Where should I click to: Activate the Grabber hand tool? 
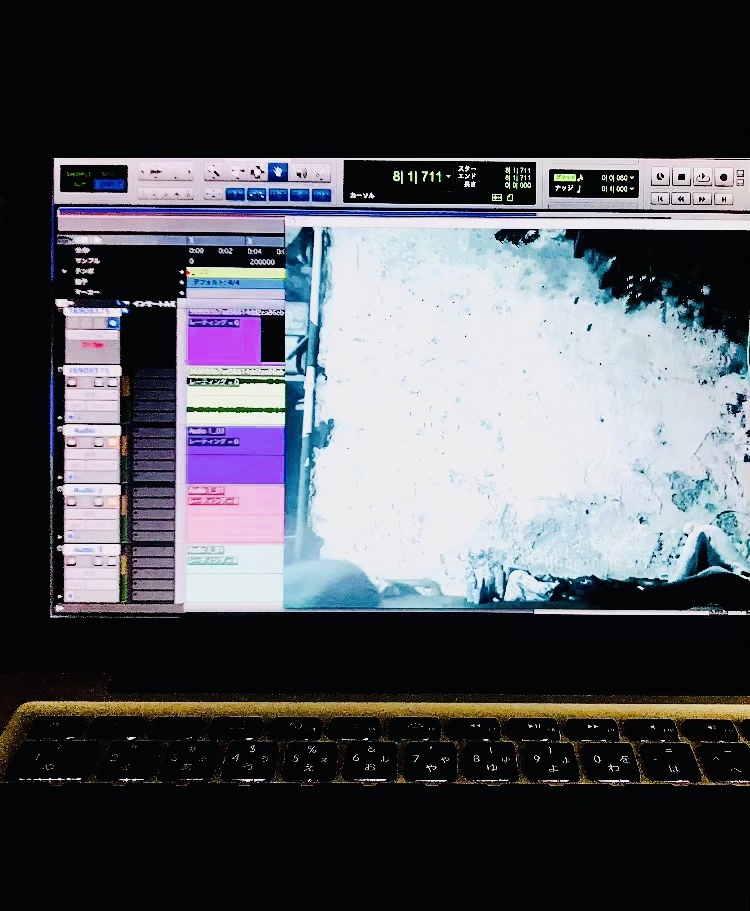tap(278, 173)
